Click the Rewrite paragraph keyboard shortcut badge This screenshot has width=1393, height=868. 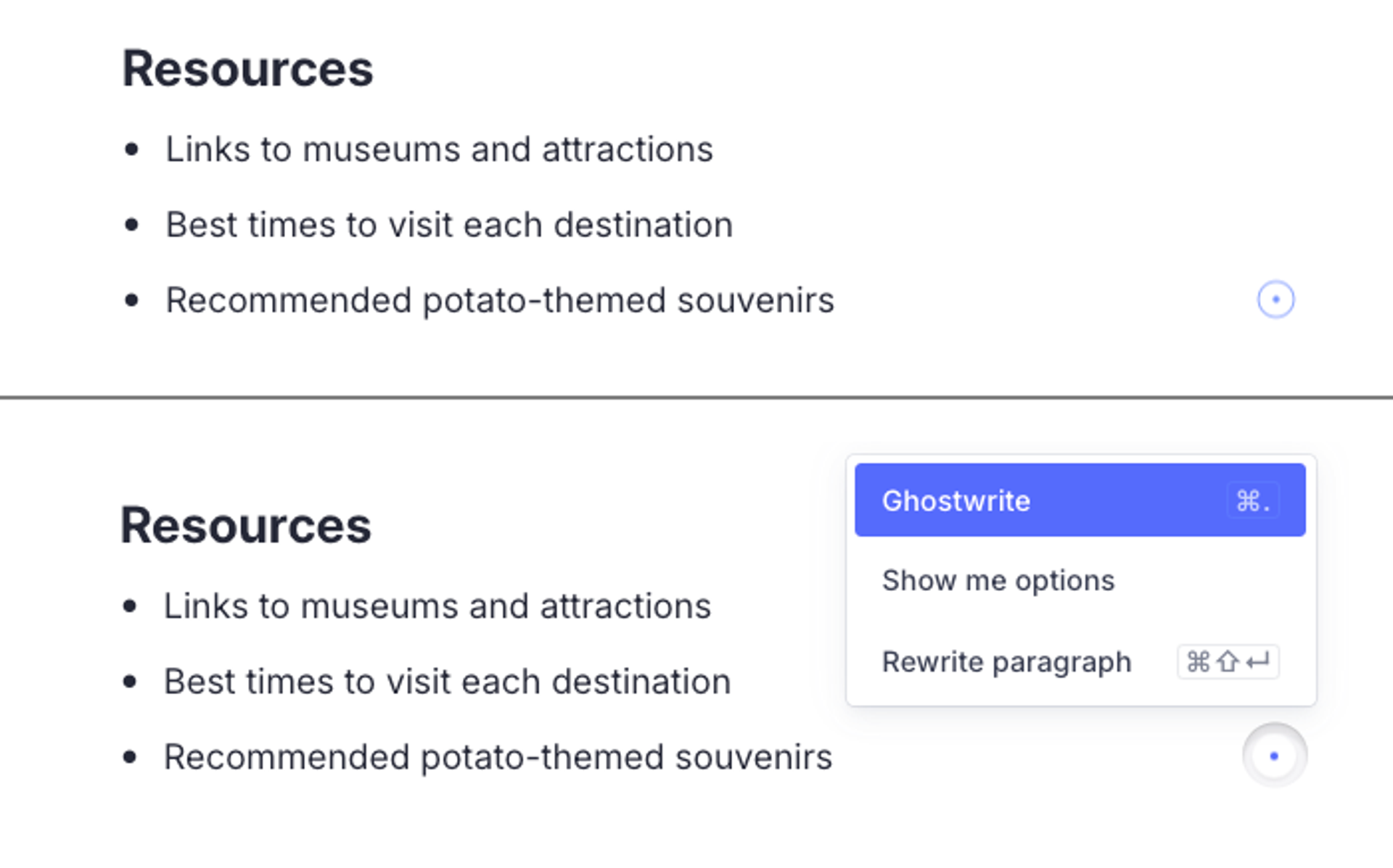pyautogui.click(x=1228, y=662)
